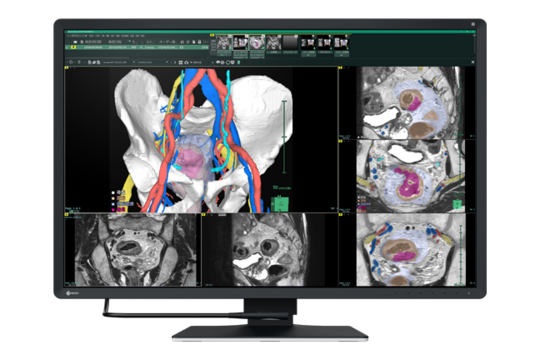The width and height of the screenshot is (540, 360).
Task: Click the yellow marker of the coronal MRI view
Action: [x=66, y=215]
